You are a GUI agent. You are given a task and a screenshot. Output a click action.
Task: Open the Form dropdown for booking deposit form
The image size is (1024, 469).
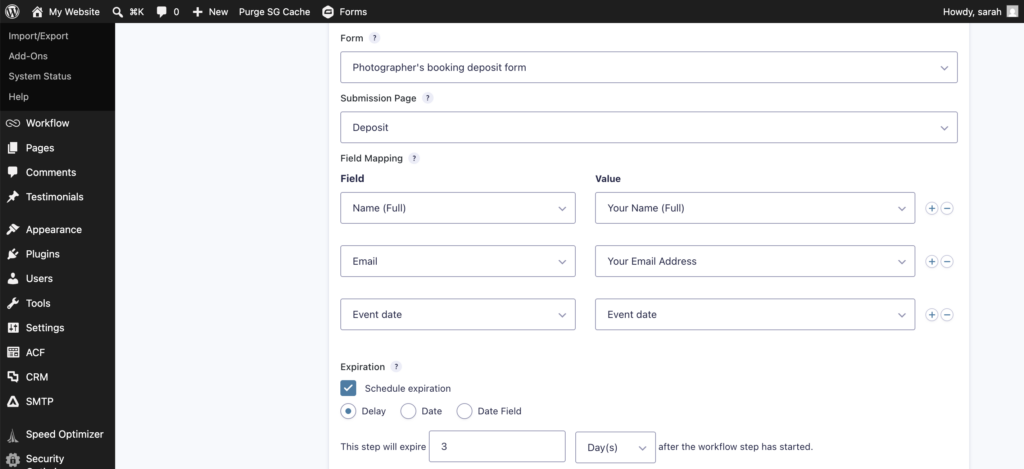click(648, 67)
